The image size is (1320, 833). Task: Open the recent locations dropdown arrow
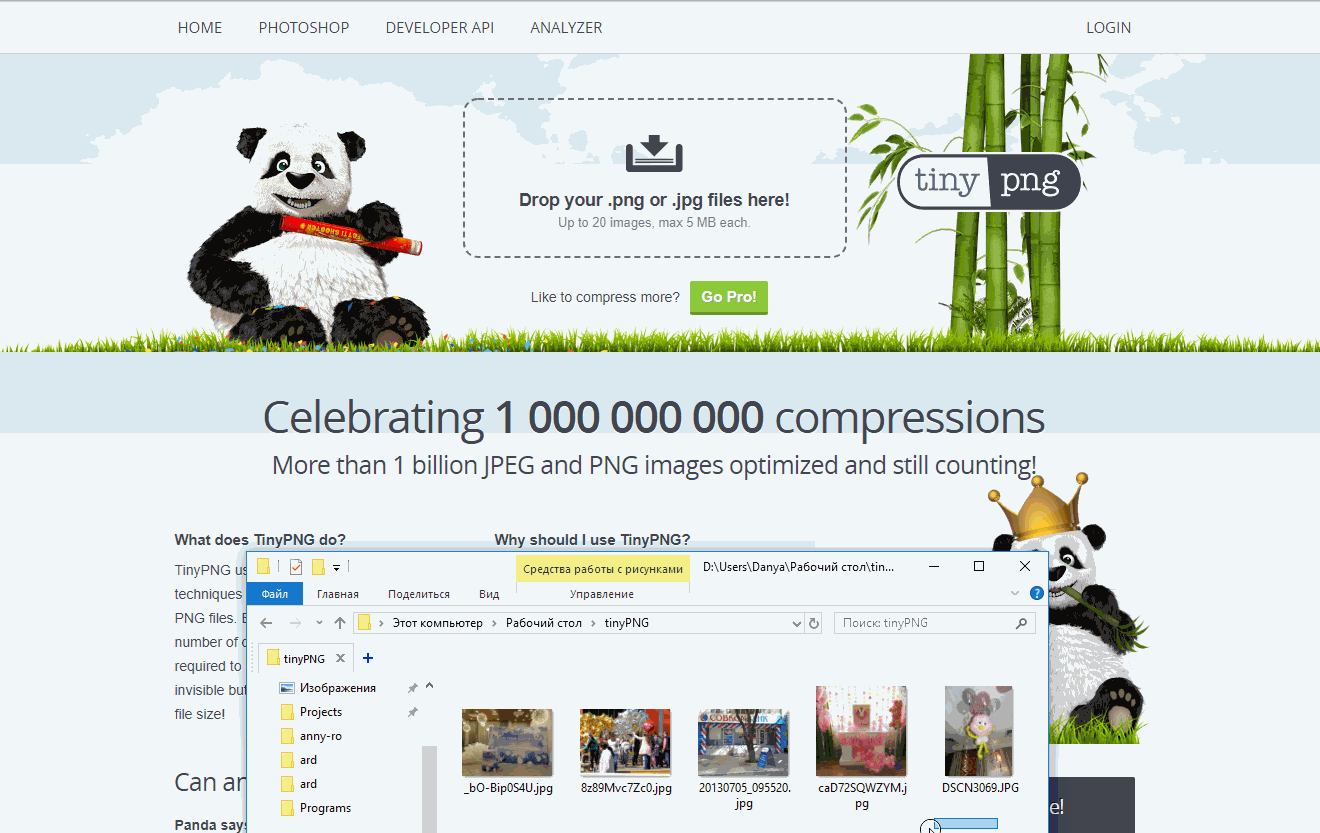[x=319, y=623]
